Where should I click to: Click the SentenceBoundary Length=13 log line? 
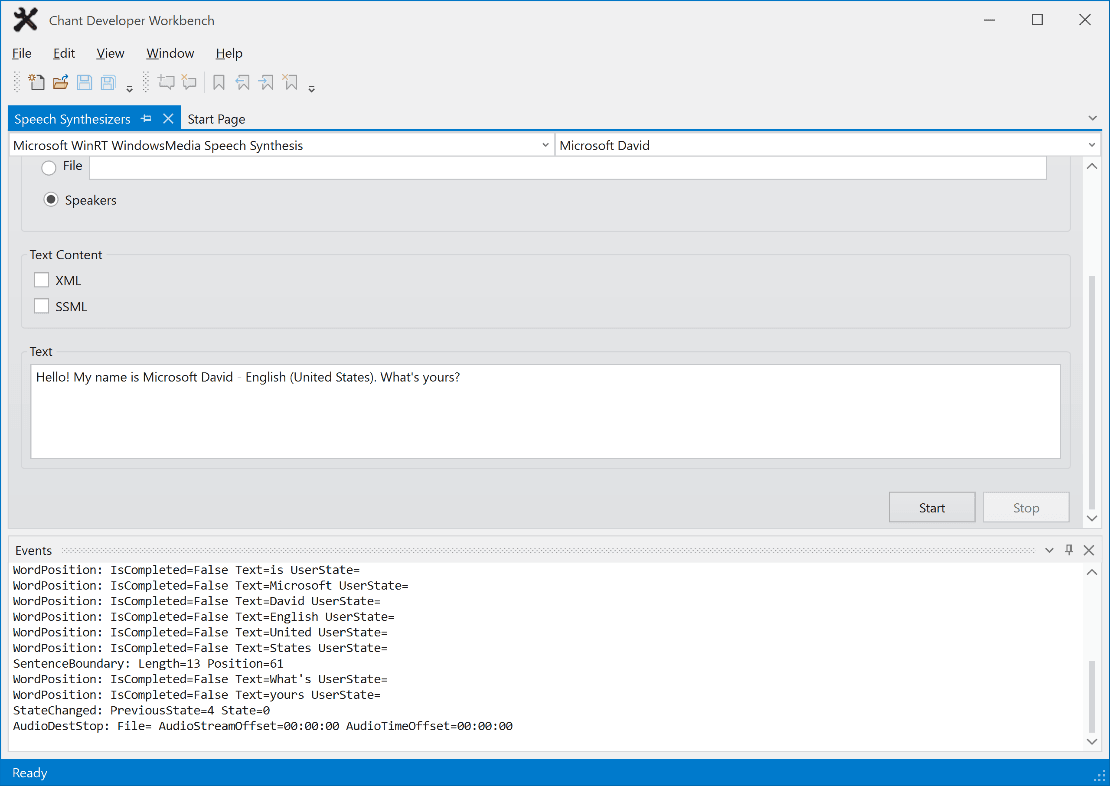pyautogui.click(x=148, y=663)
